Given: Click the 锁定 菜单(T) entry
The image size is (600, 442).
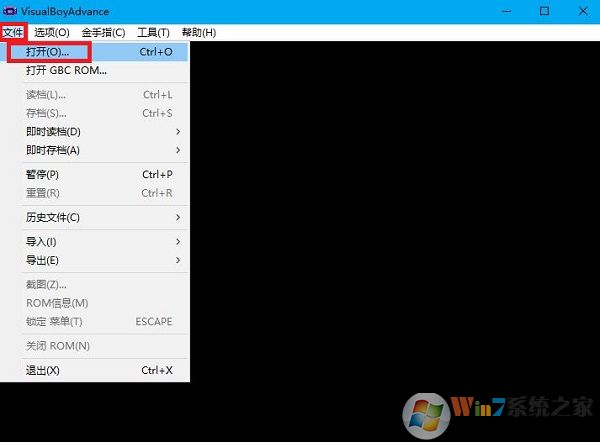Looking at the screenshot, I should pos(94,321).
